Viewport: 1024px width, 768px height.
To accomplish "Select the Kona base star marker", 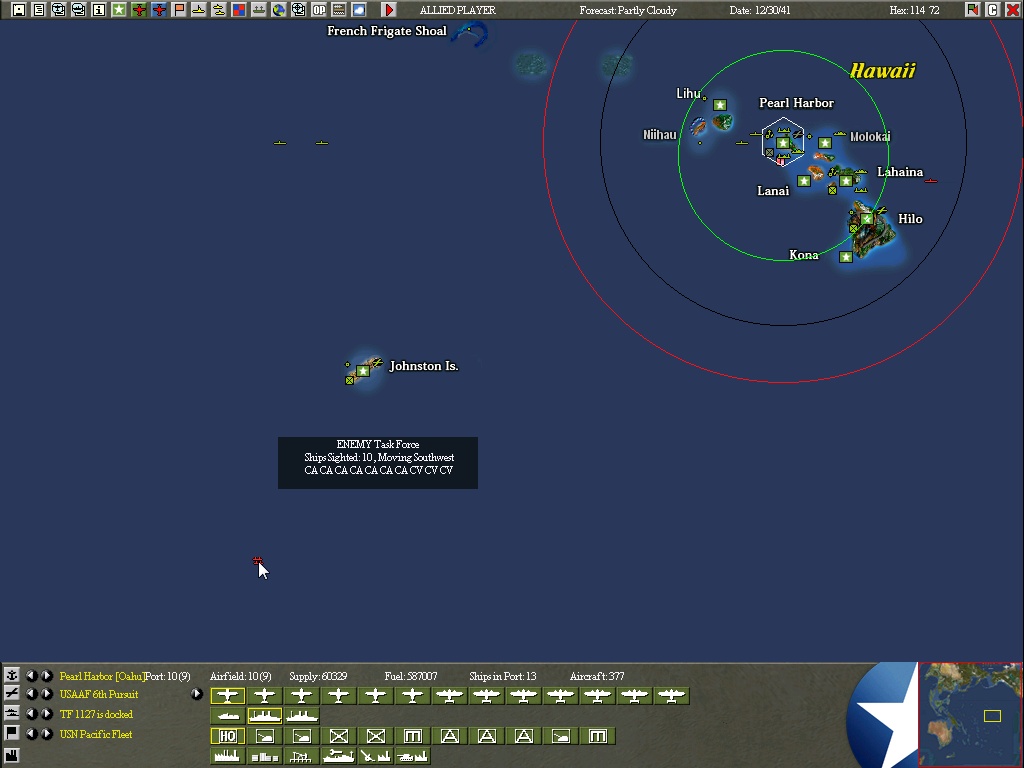I will click(846, 257).
